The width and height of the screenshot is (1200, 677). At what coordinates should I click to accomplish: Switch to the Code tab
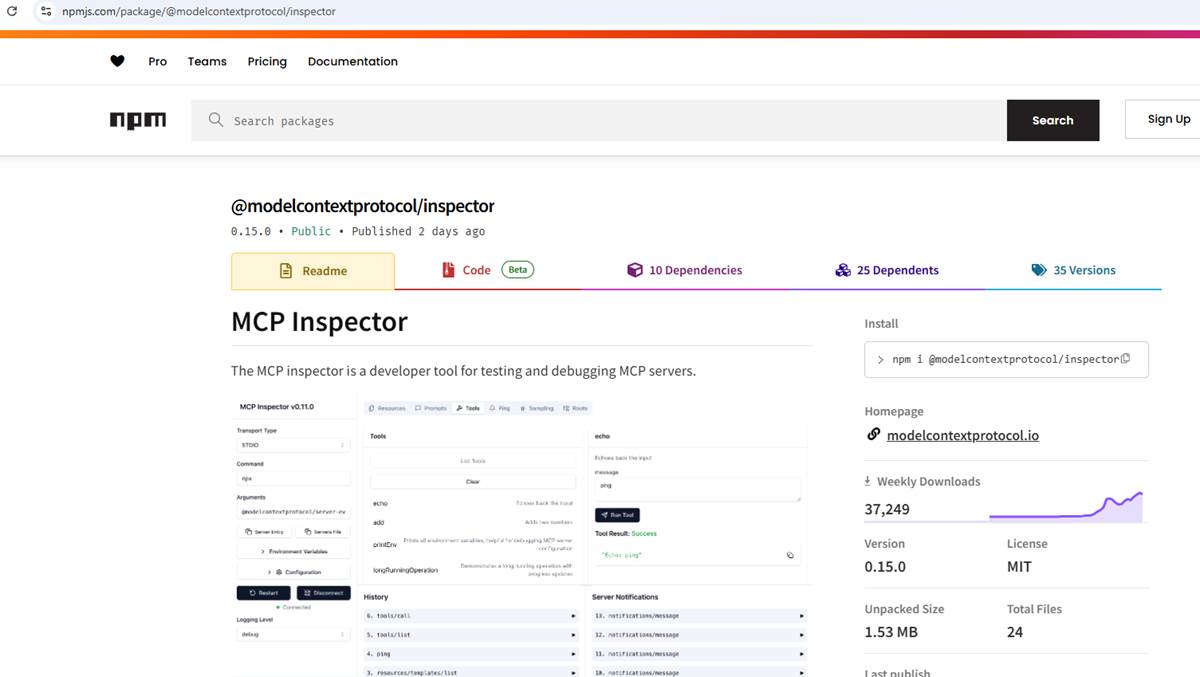click(x=489, y=270)
